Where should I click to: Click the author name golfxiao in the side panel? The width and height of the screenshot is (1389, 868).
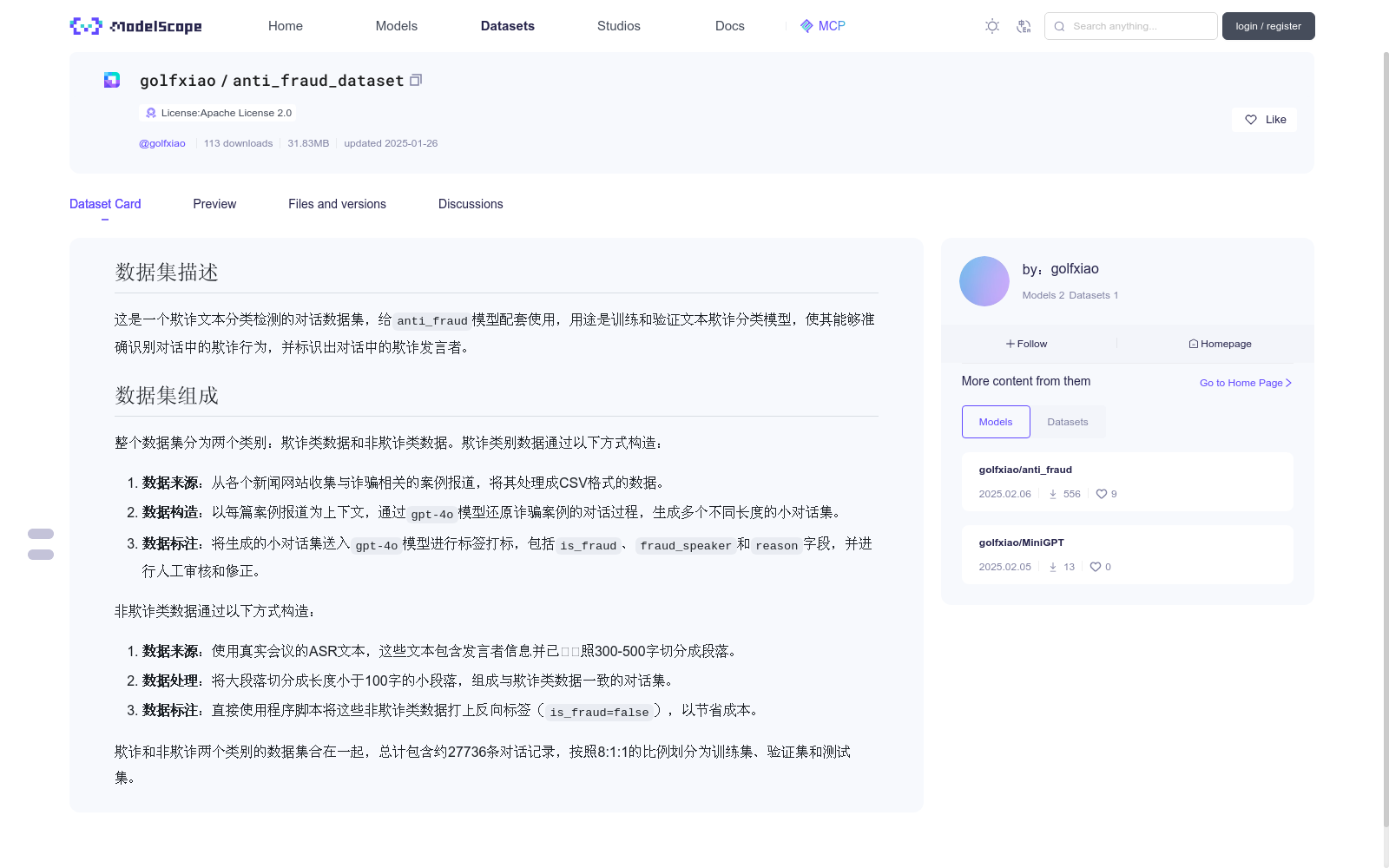click(x=1075, y=269)
